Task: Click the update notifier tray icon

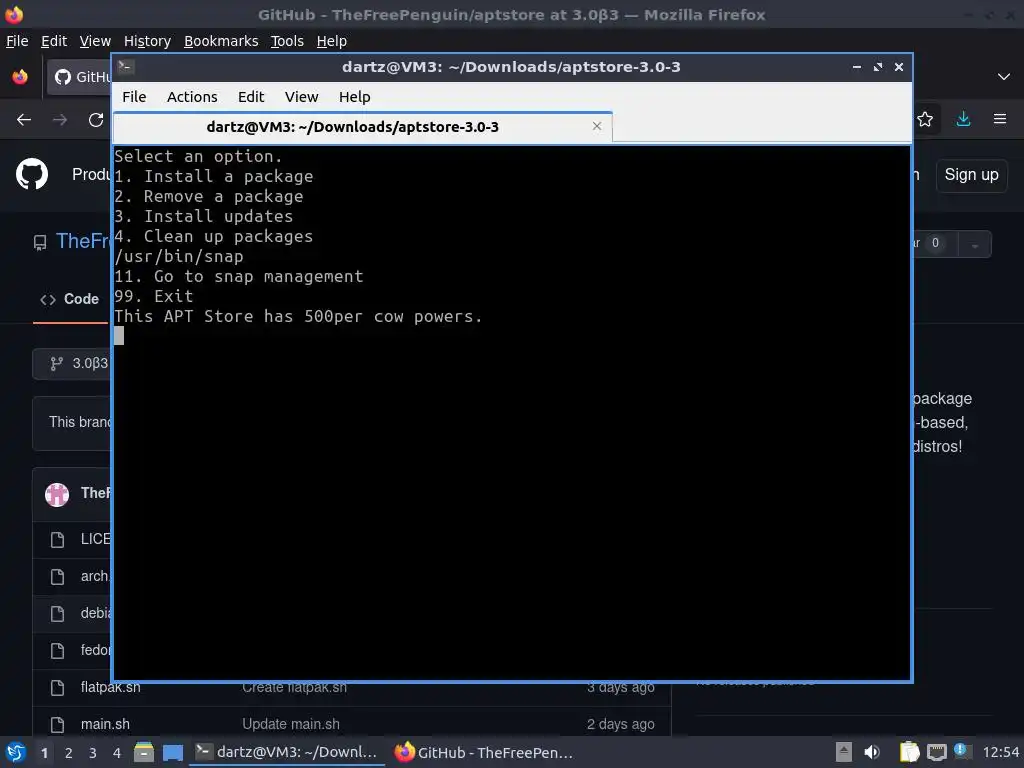Action: [962, 751]
